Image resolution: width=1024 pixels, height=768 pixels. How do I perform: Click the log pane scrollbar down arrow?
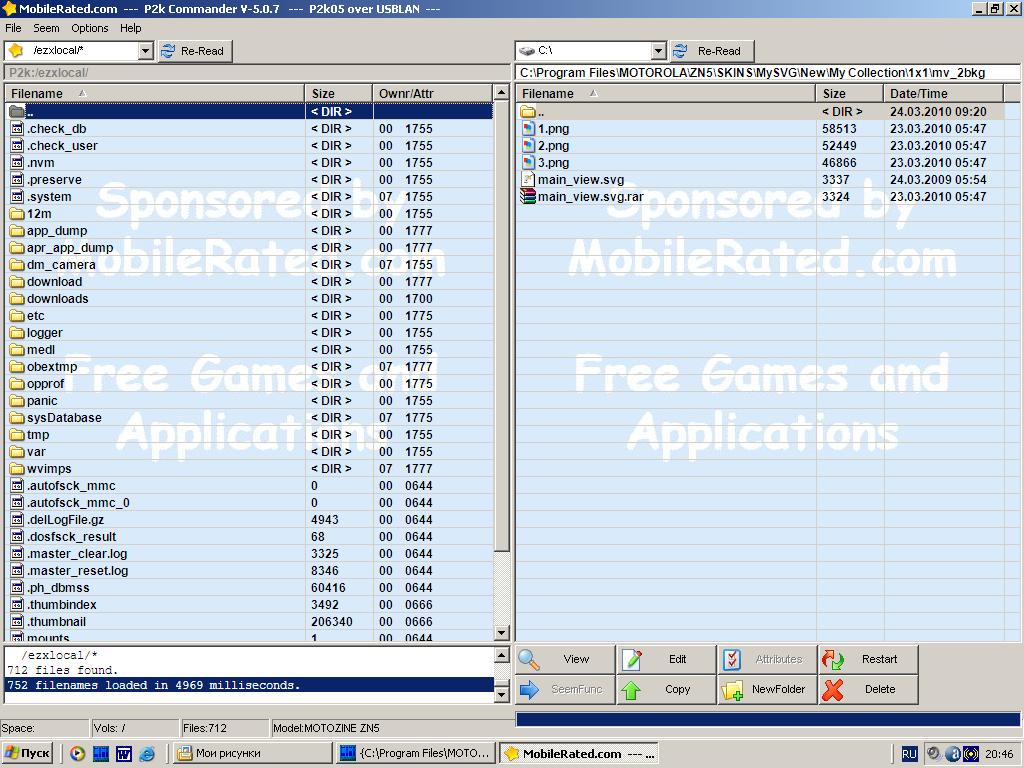502,696
